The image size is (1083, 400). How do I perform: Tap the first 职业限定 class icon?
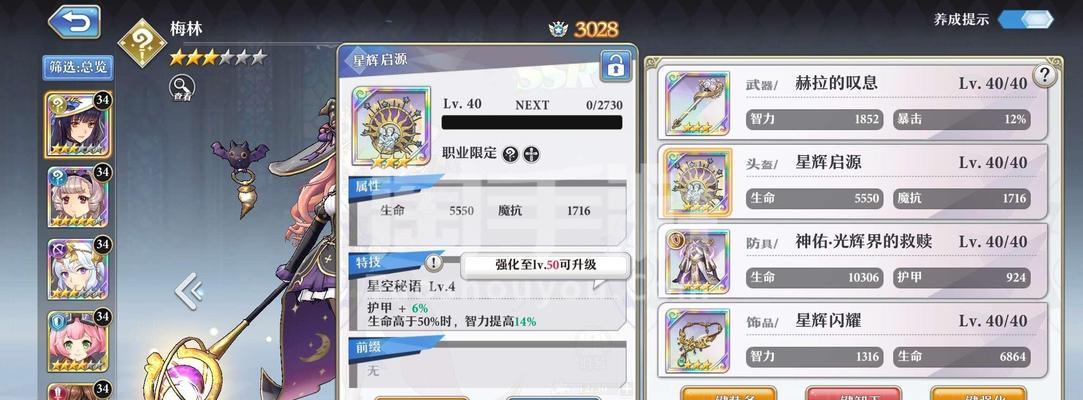click(510, 154)
